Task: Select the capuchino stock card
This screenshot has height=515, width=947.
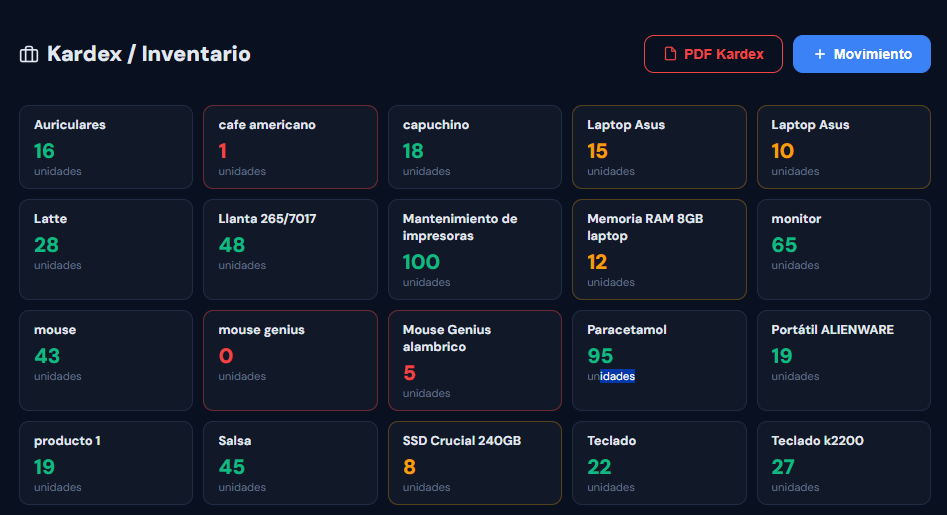Action: pyautogui.click(x=475, y=147)
